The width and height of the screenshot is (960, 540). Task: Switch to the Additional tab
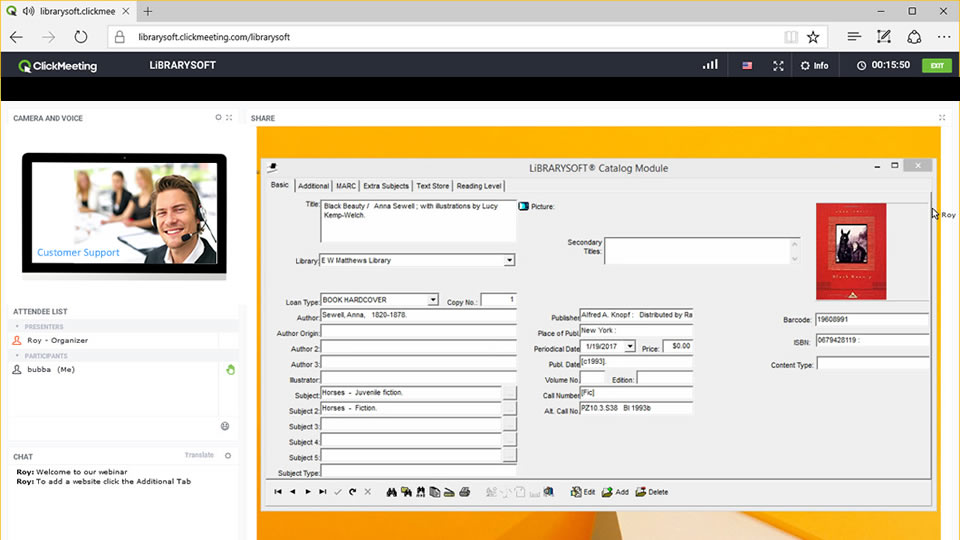pos(313,186)
